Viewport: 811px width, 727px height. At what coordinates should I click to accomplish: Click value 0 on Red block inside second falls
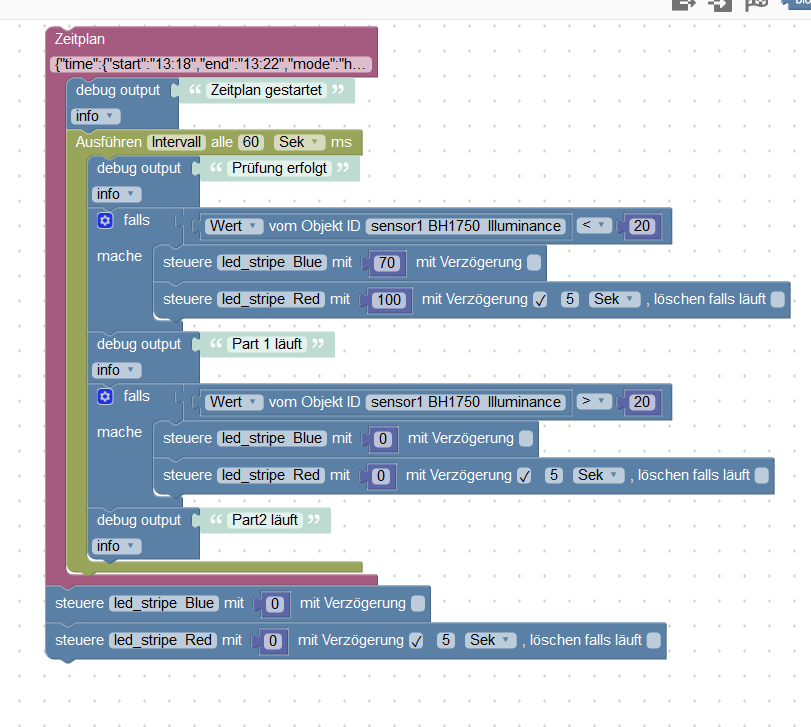click(x=381, y=476)
